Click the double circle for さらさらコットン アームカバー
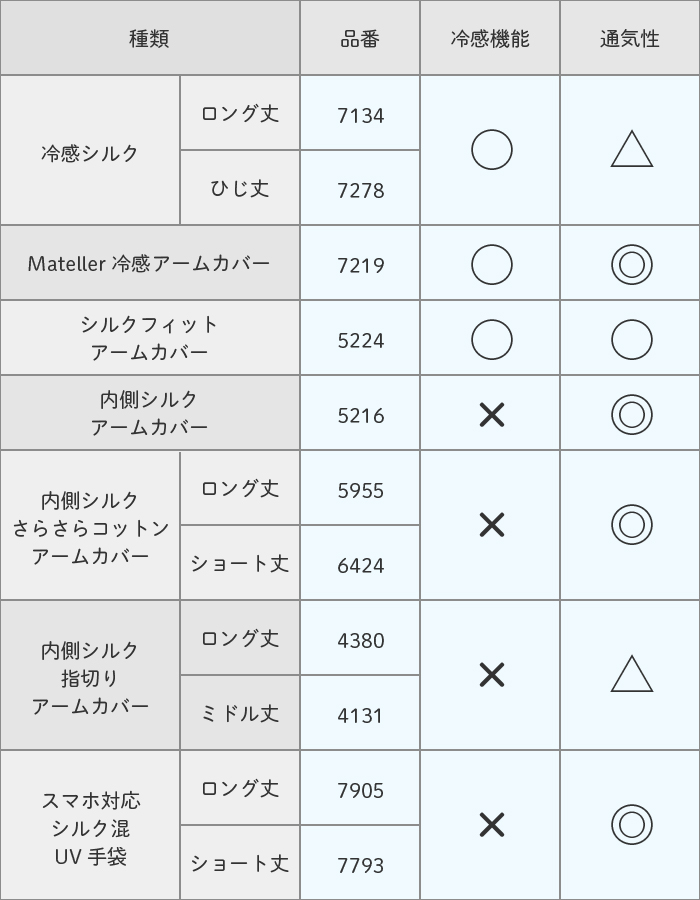This screenshot has height=900, width=700. pos(631,525)
